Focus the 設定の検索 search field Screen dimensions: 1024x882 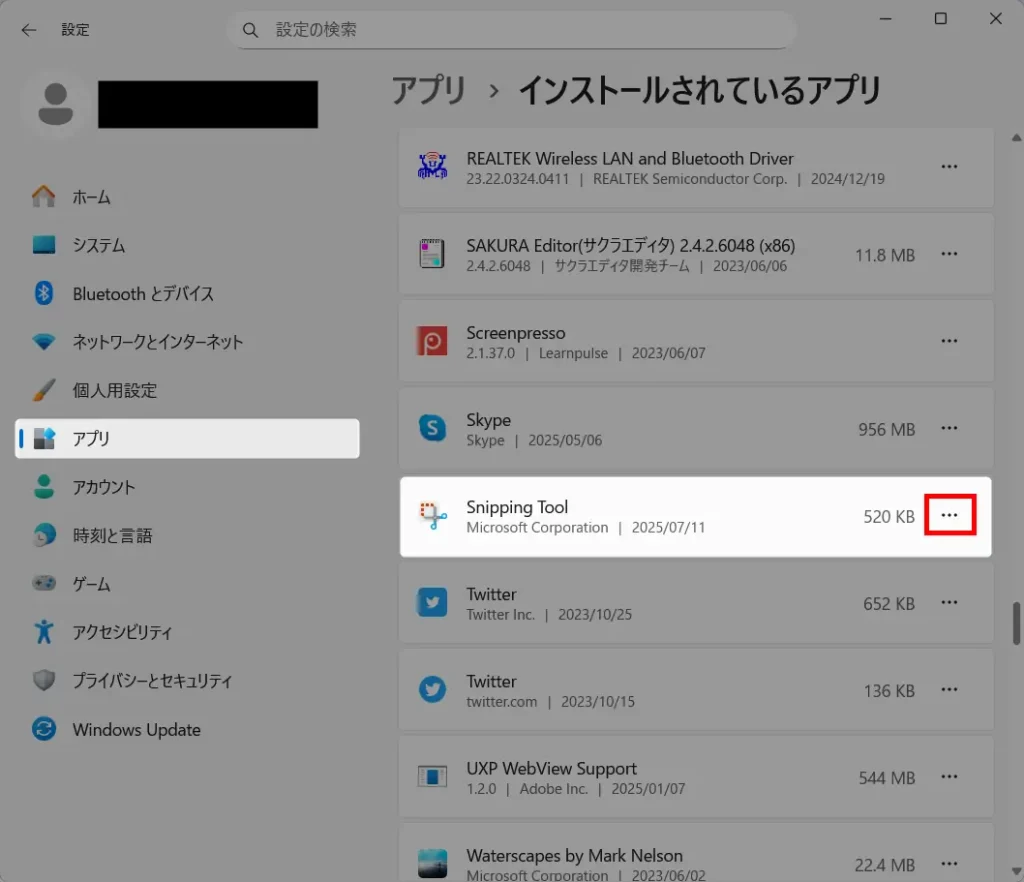[x=511, y=29]
